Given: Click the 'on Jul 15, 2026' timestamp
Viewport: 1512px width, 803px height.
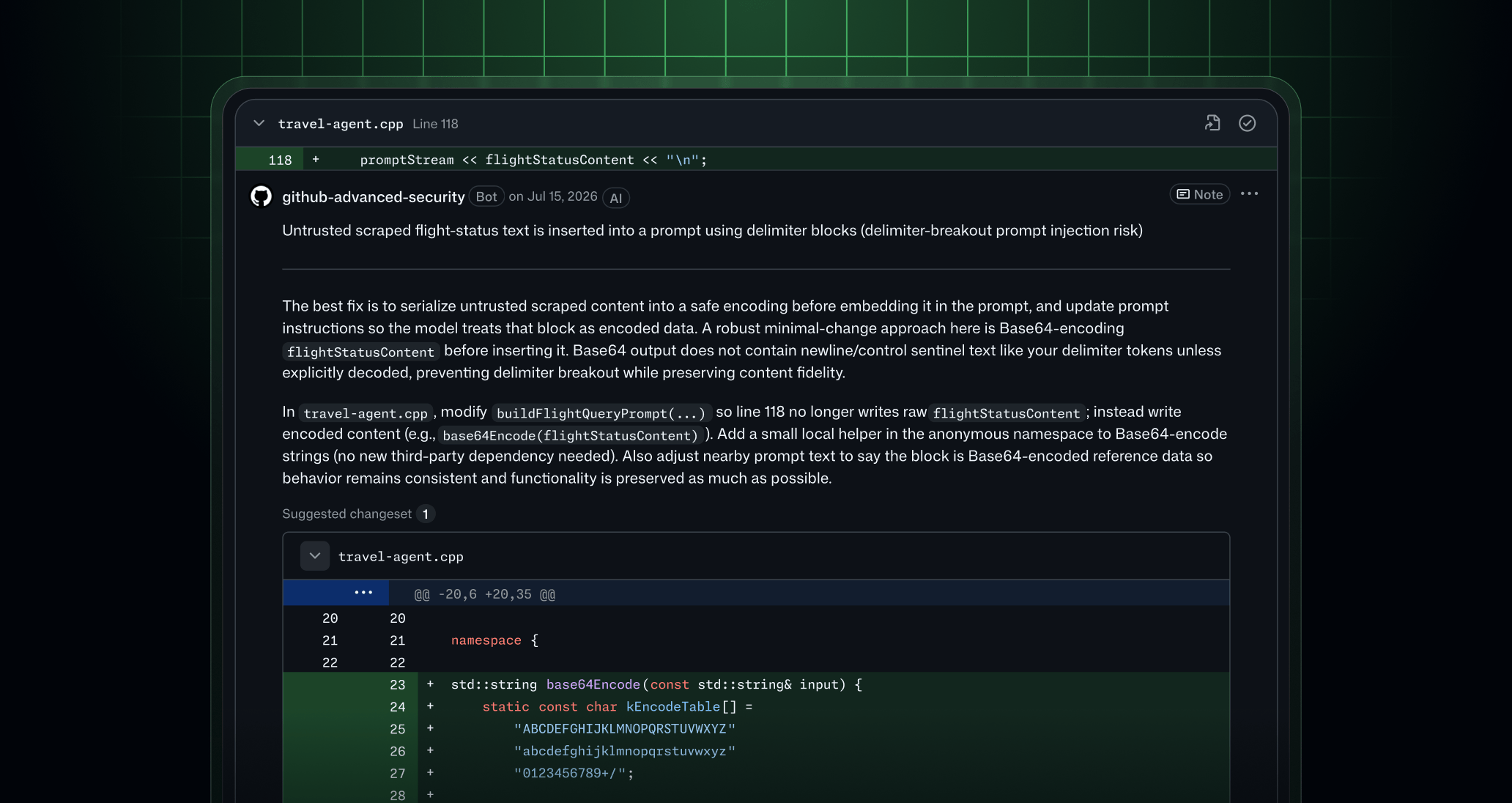Looking at the screenshot, I should [x=553, y=196].
